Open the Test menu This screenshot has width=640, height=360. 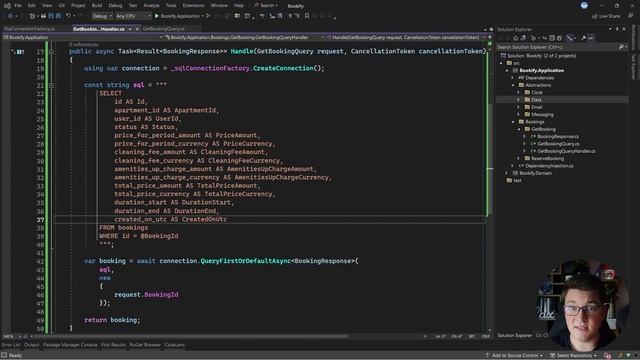coord(133,6)
